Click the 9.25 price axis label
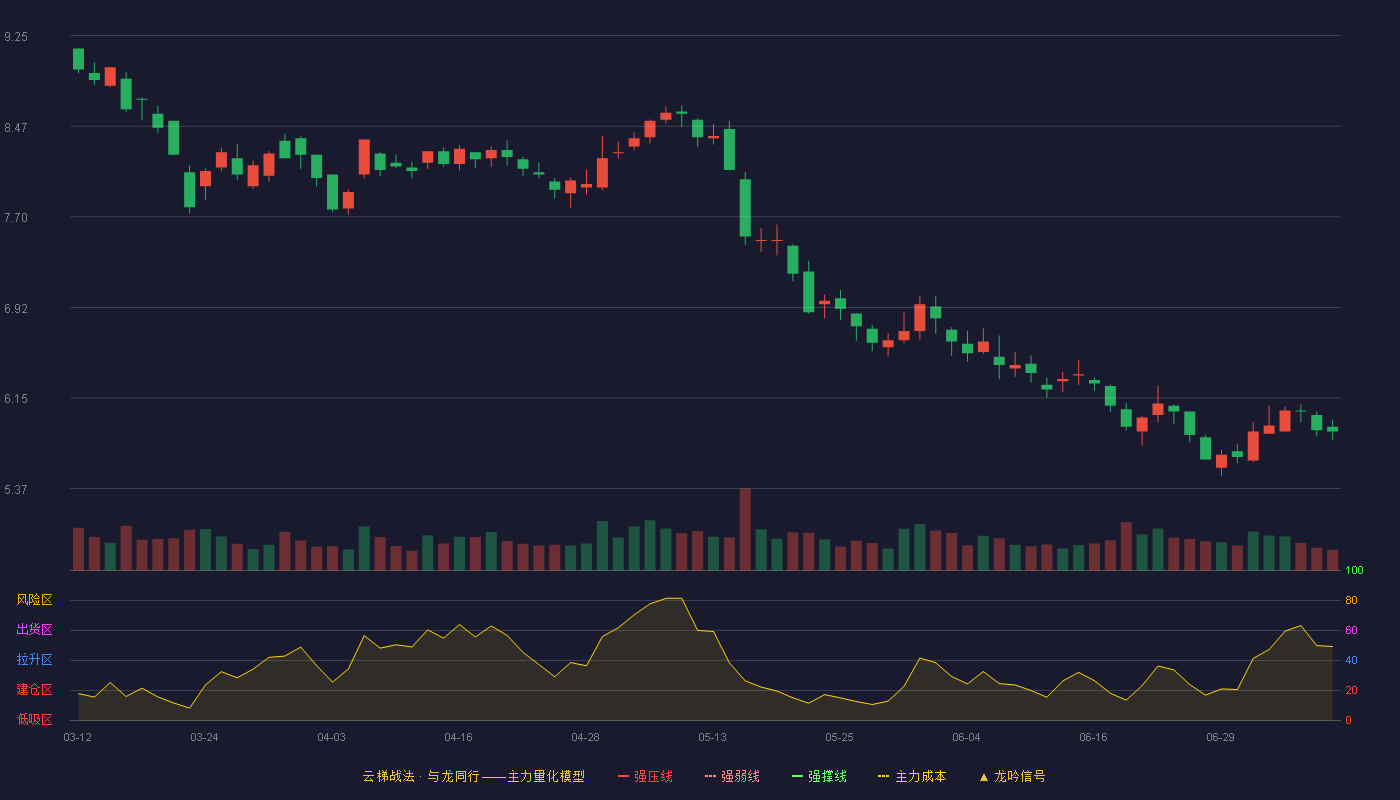Image resolution: width=1400 pixels, height=800 pixels. point(16,37)
